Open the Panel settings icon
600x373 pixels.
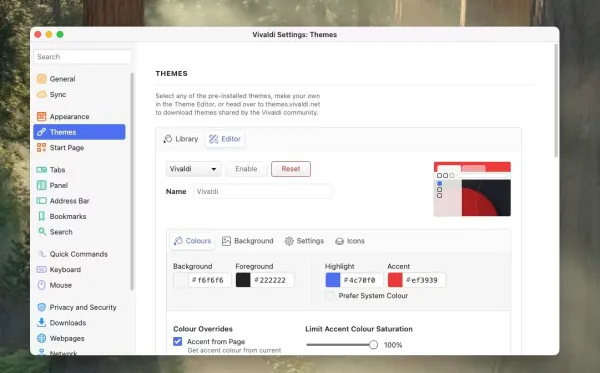41,185
